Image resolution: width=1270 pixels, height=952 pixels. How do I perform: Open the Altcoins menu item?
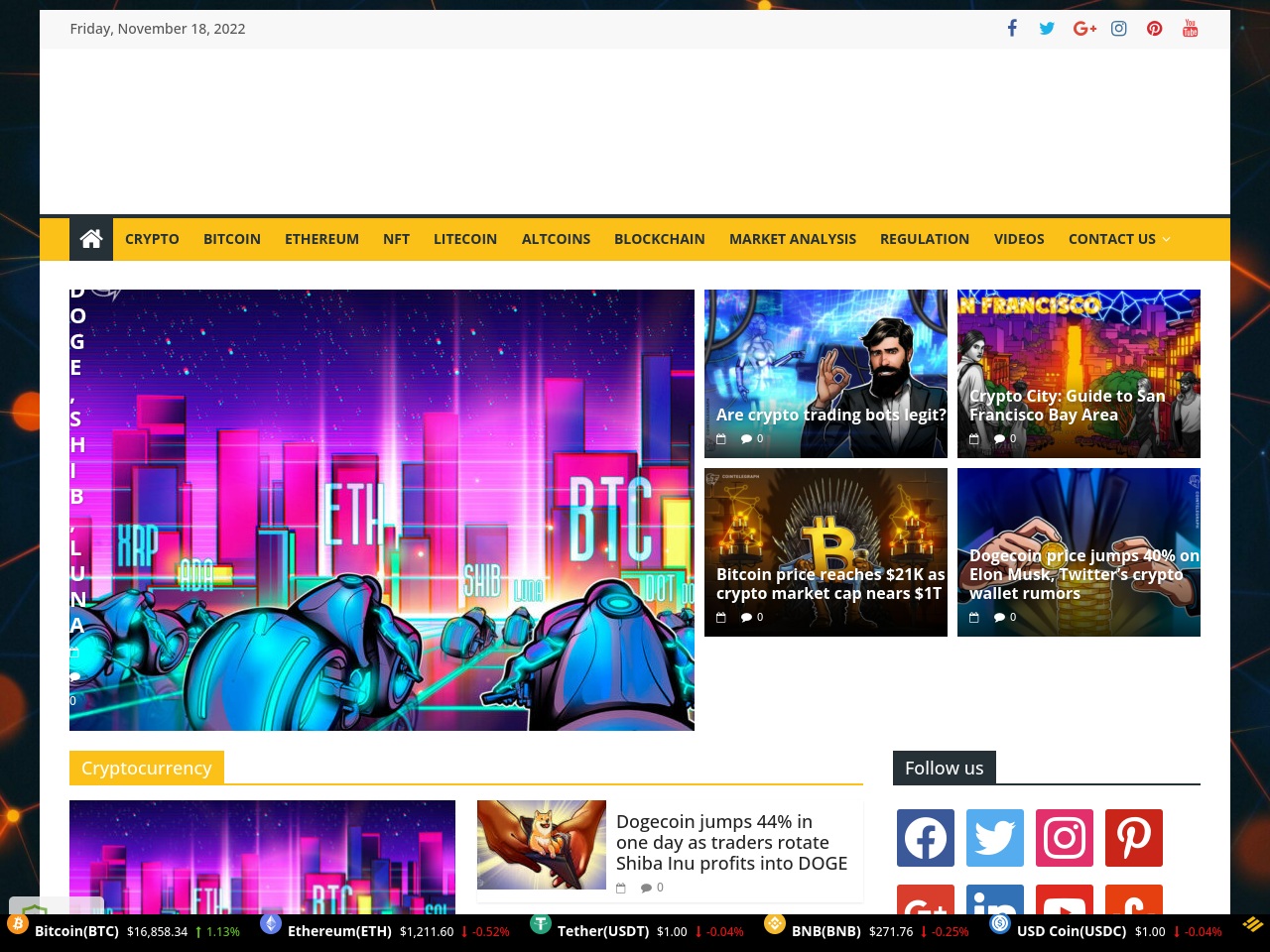(556, 239)
